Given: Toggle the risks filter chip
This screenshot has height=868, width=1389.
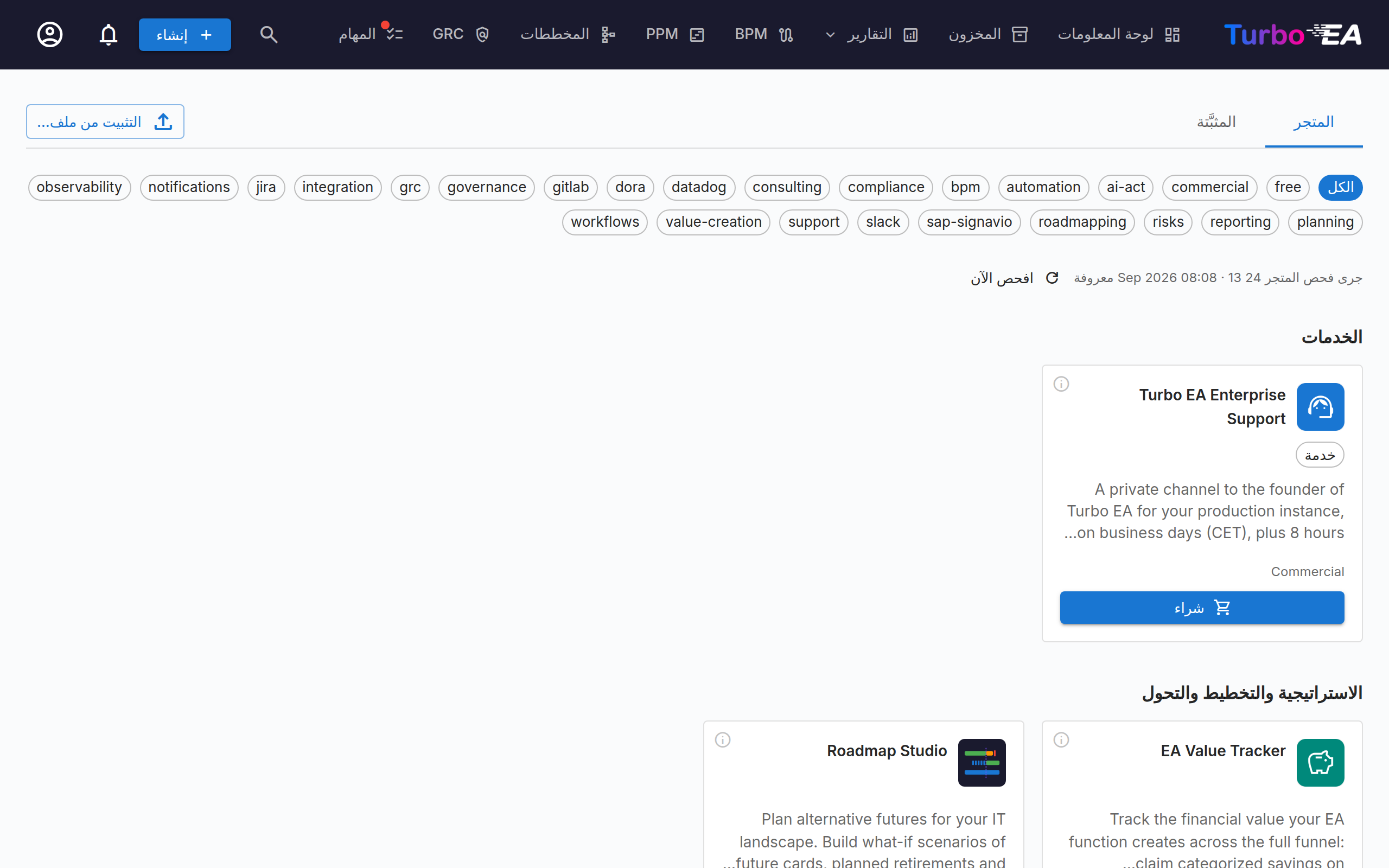Looking at the screenshot, I should pyautogui.click(x=1168, y=222).
